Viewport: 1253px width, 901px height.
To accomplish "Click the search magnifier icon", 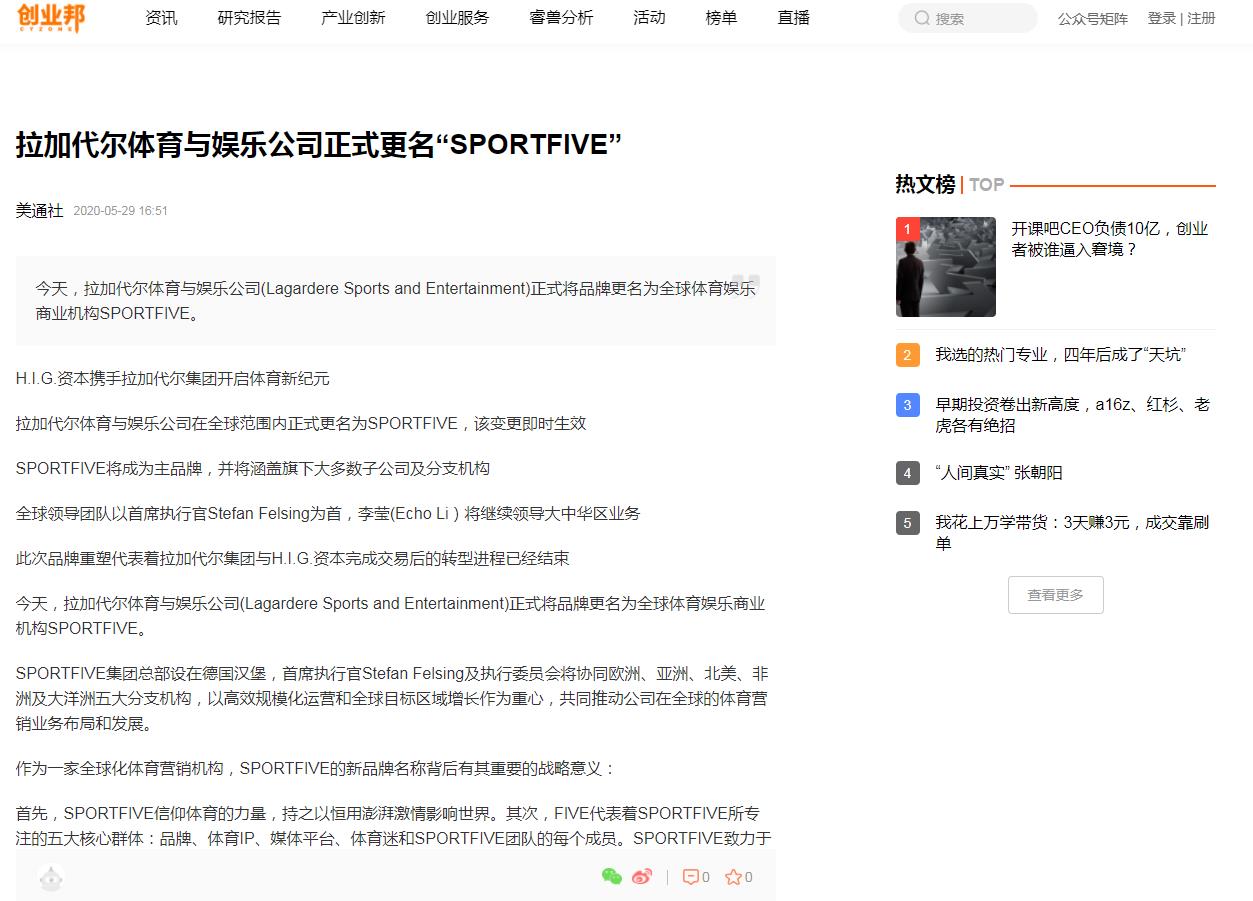I will tap(922, 18).
